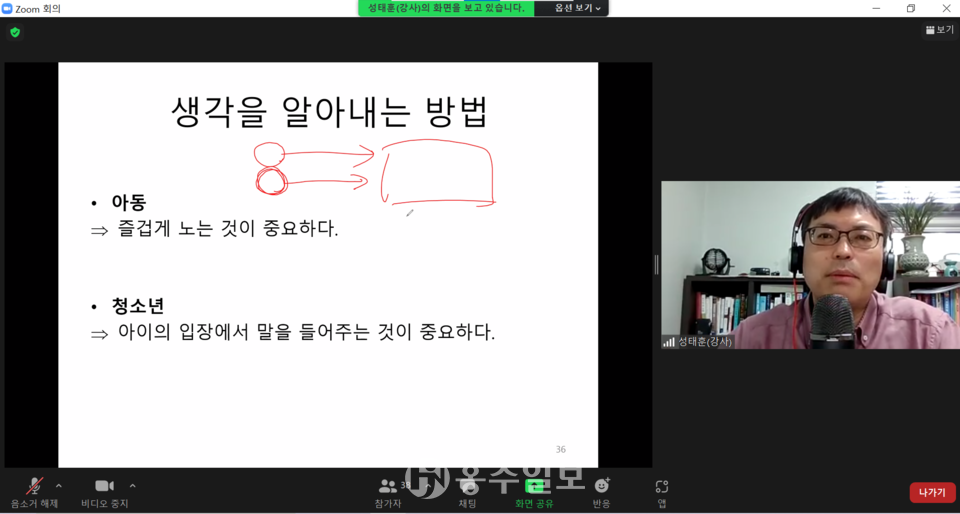Maximize the Zoom meeting window
This screenshot has height=514, width=960.
point(910,8)
